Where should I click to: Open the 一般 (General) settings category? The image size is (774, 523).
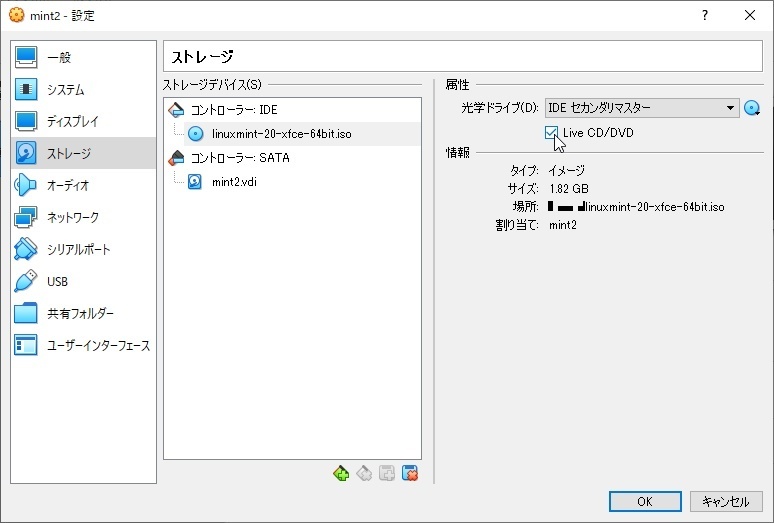(83, 57)
